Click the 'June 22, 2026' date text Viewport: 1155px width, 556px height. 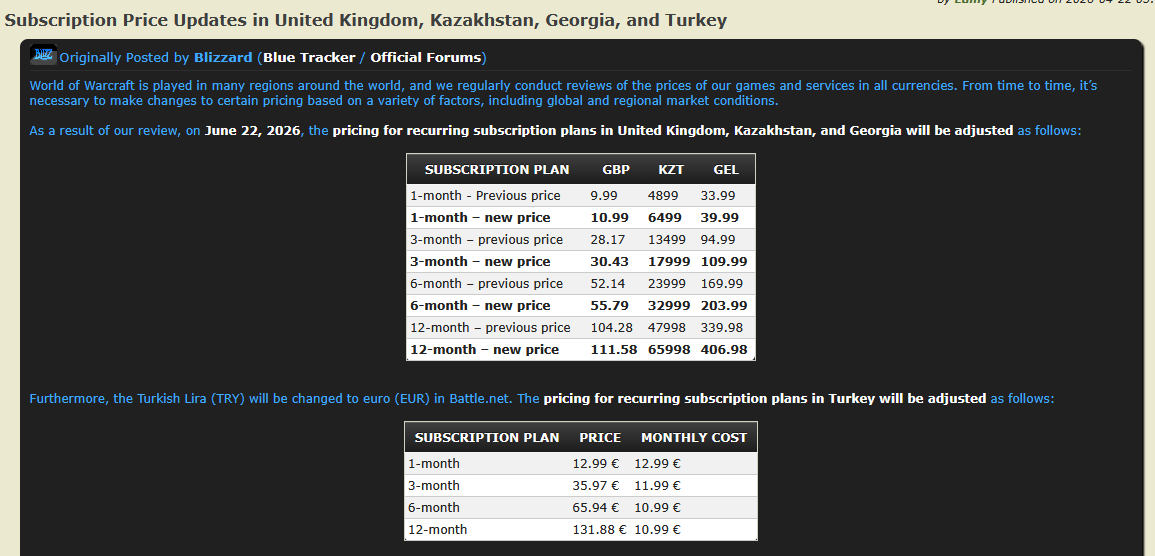tap(253, 131)
